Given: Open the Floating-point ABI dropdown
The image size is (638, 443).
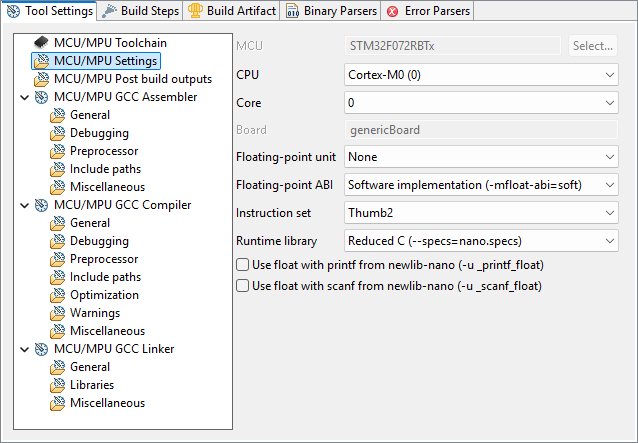Looking at the screenshot, I should click(x=481, y=185).
